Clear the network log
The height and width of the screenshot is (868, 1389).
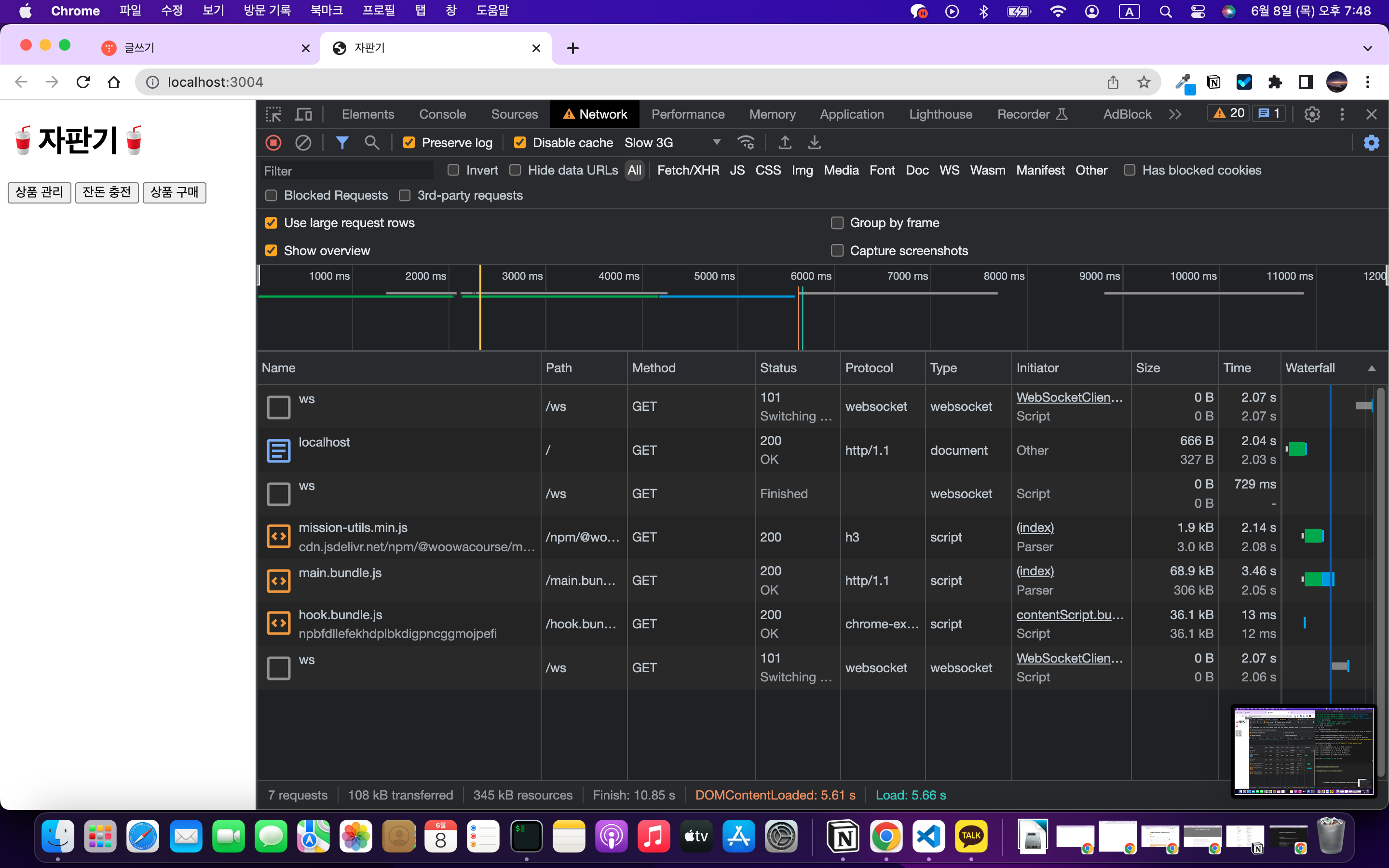[303, 142]
